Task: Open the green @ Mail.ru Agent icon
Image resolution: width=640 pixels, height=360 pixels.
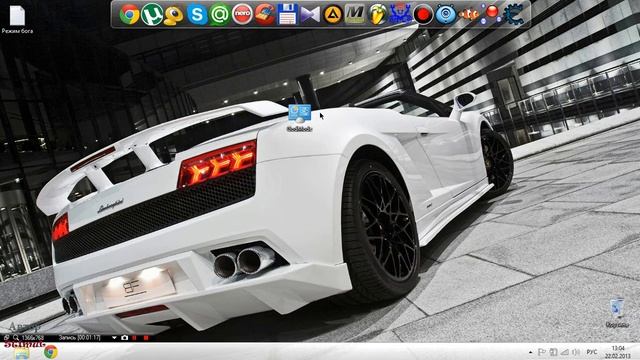Action: click(x=220, y=15)
